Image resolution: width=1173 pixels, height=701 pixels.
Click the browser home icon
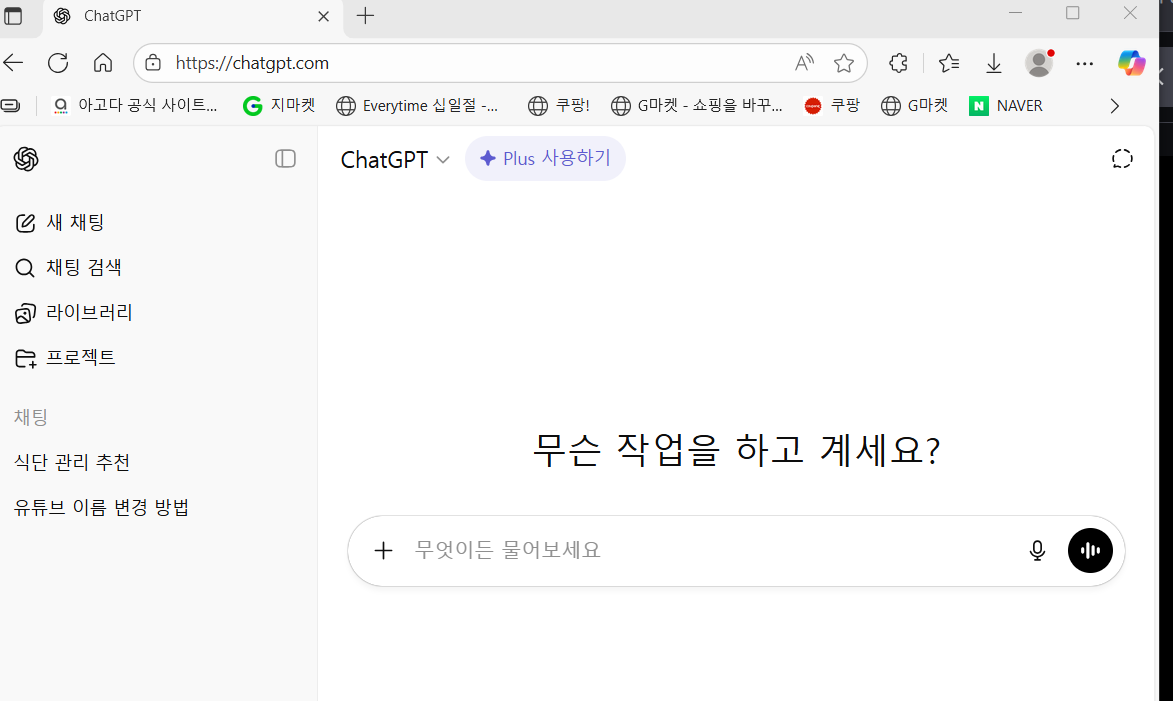(102, 63)
